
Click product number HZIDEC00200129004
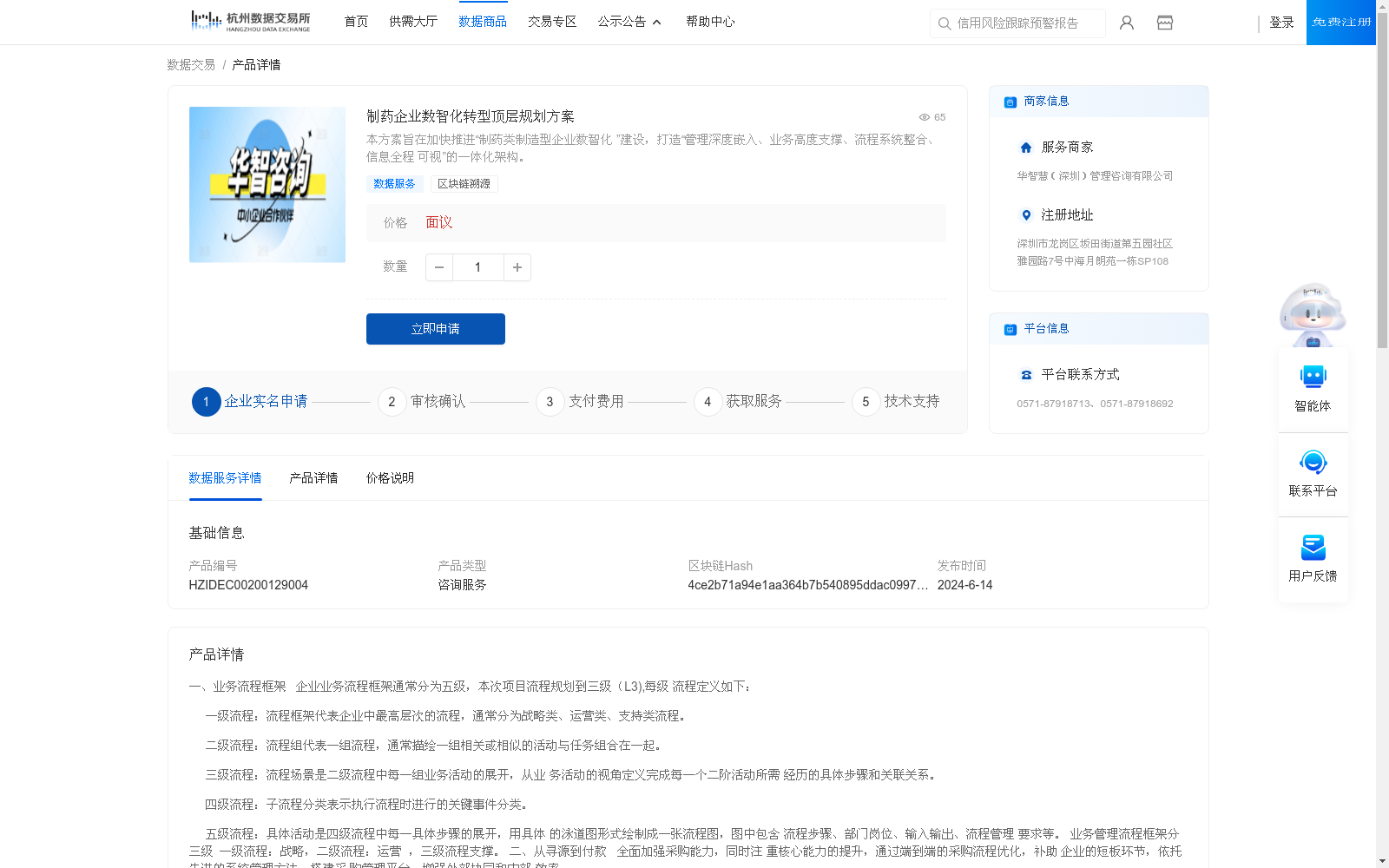click(x=248, y=585)
